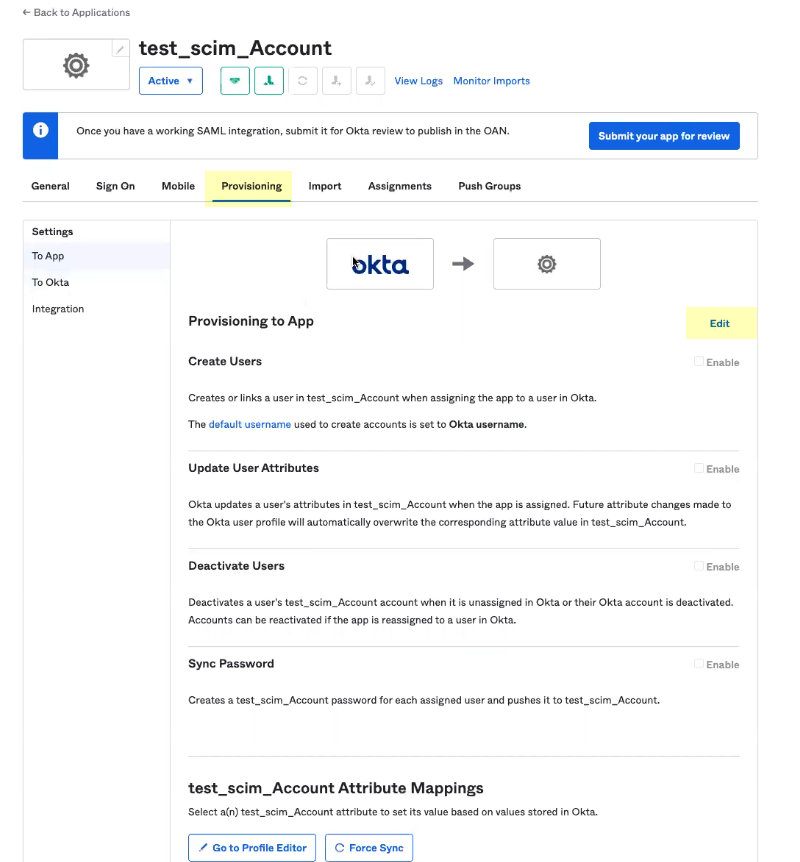Toggle Create Users Enable checkbox

[x=698, y=361]
